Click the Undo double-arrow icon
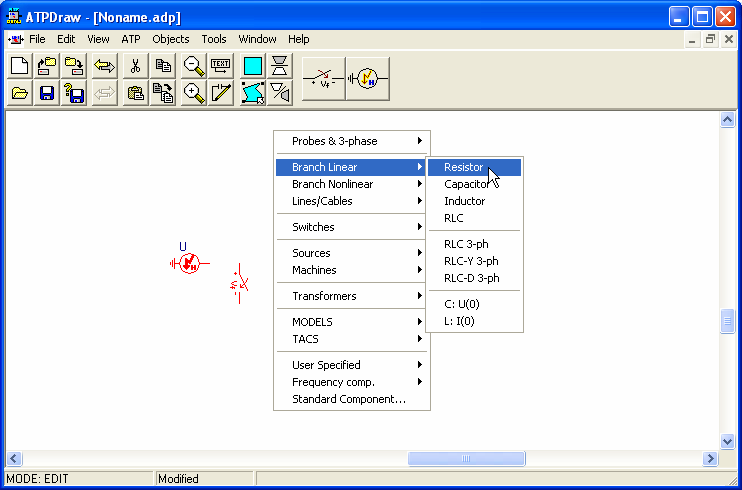 pos(104,65)
